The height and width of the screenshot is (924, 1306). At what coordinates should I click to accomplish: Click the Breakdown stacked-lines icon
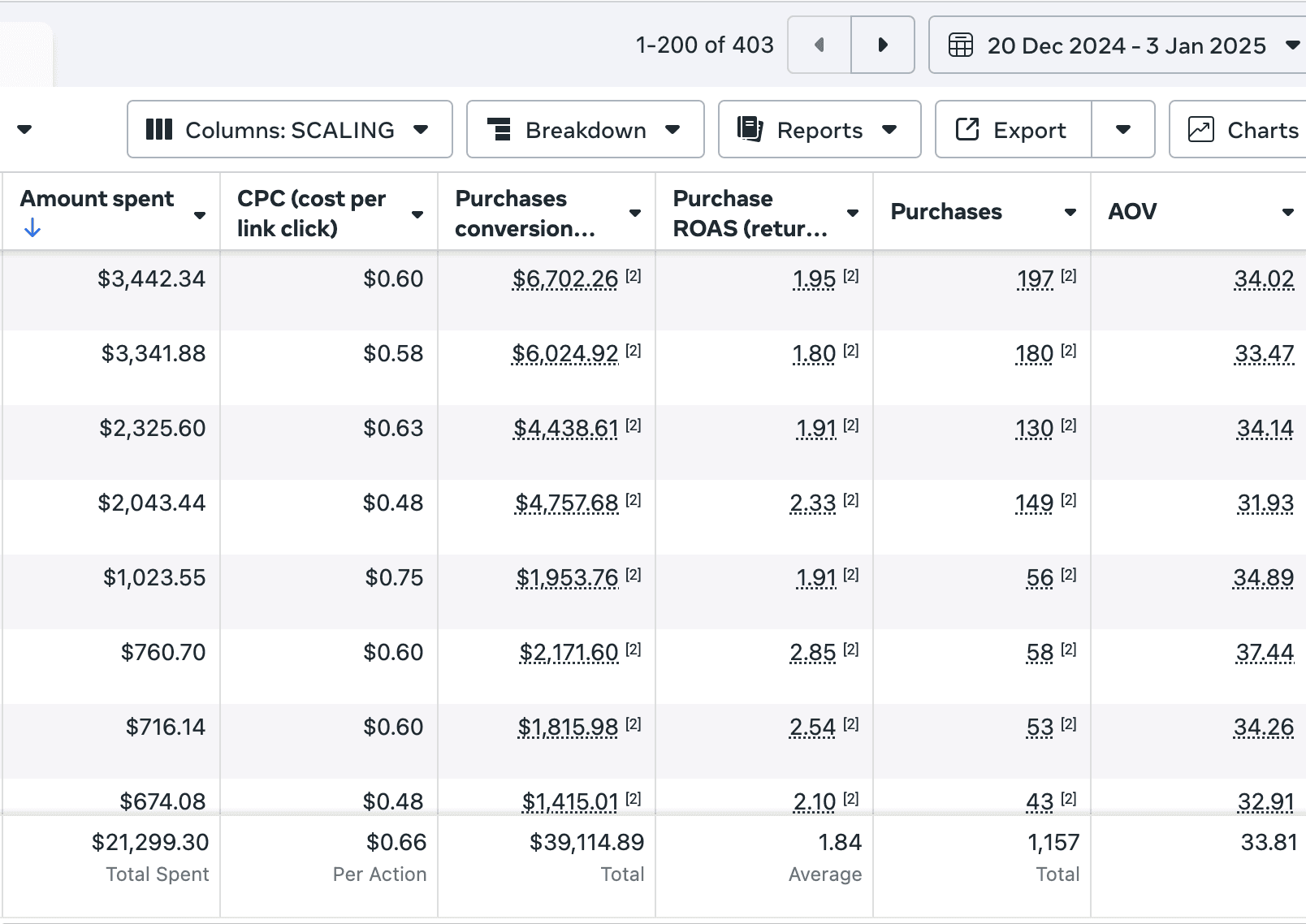(499, 129)
